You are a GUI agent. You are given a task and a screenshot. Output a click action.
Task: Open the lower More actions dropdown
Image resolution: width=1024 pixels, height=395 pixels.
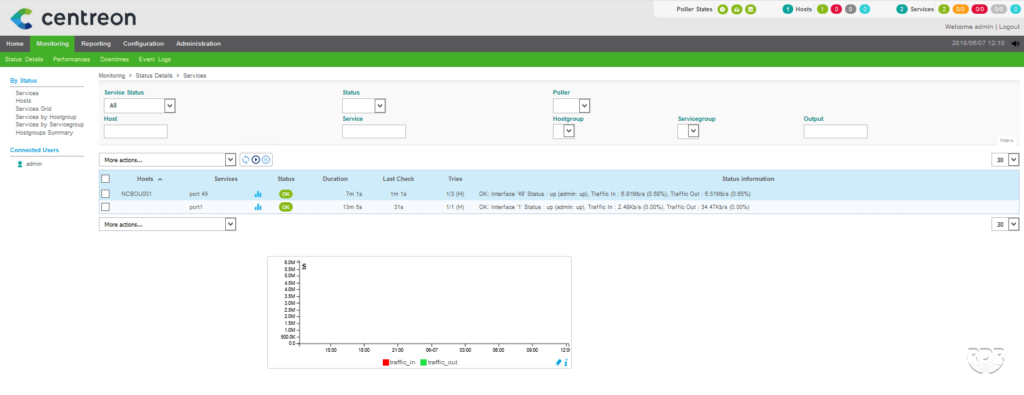click(167, 224)
